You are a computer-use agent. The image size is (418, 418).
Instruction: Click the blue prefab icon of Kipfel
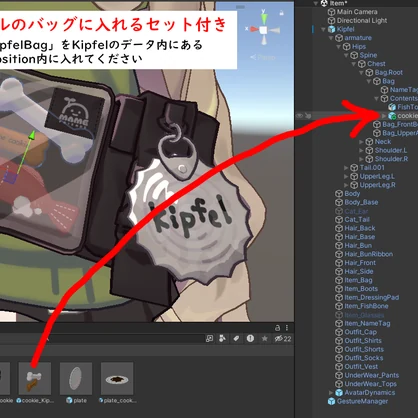click(331, 29)
